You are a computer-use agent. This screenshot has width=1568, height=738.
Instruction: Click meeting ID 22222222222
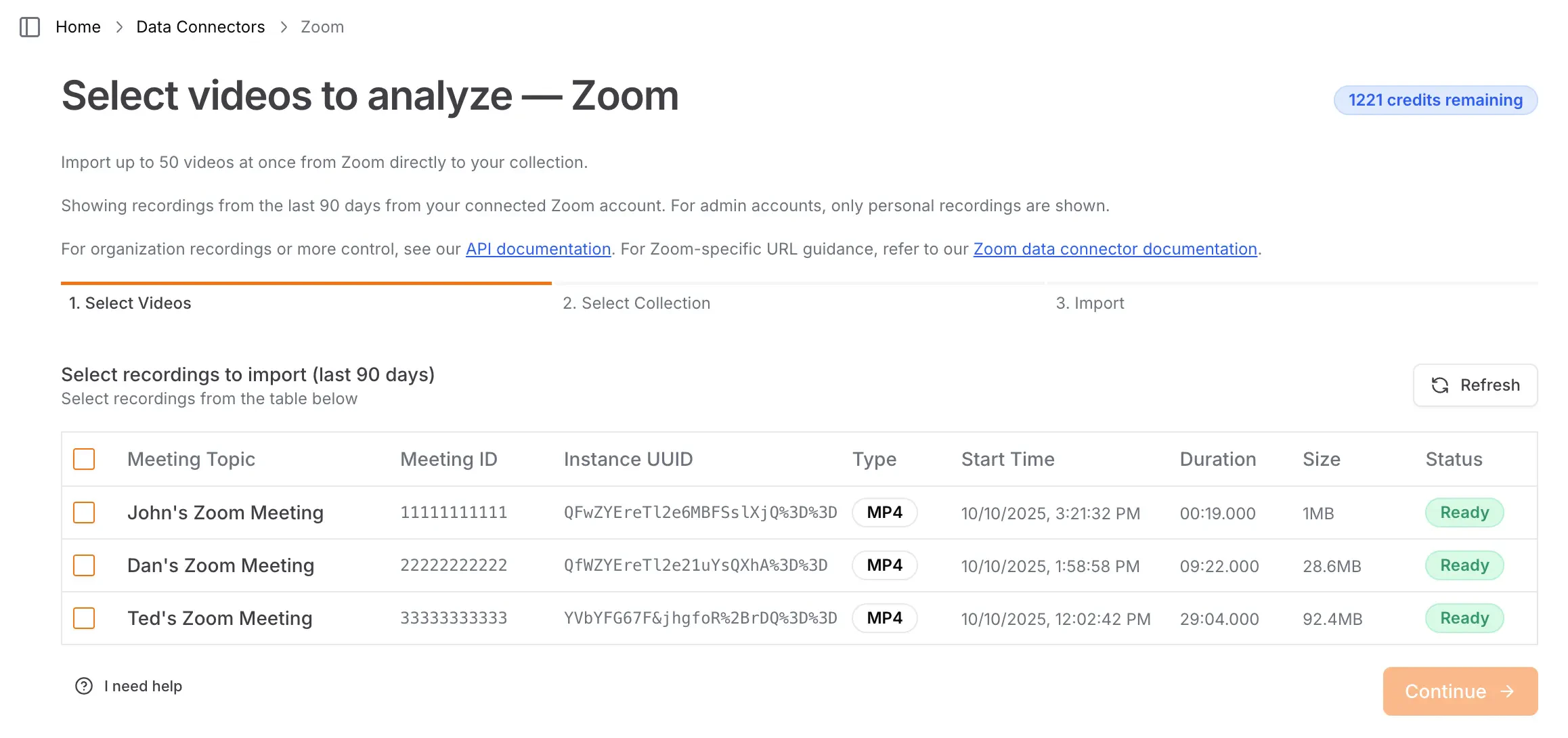click(454, 565)
